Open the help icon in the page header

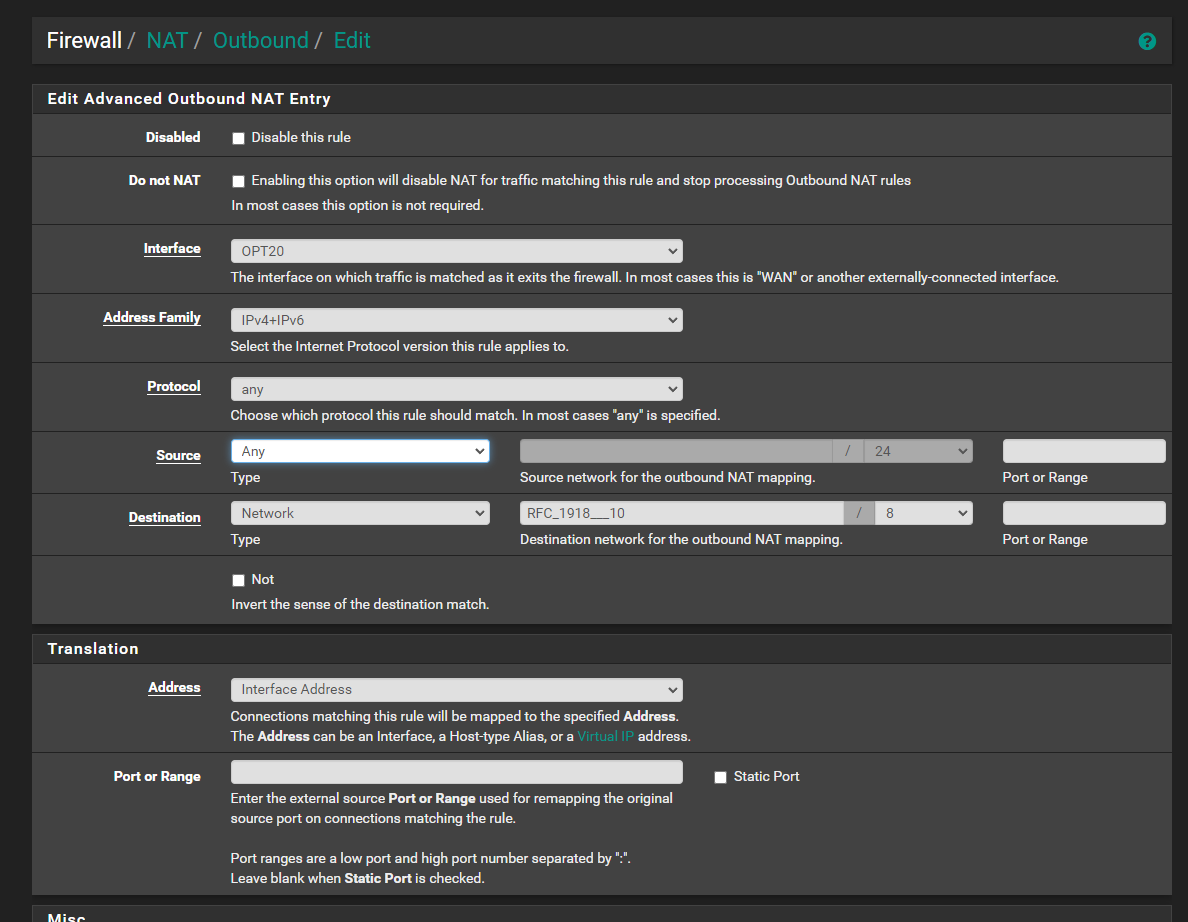click(1146, 42)
